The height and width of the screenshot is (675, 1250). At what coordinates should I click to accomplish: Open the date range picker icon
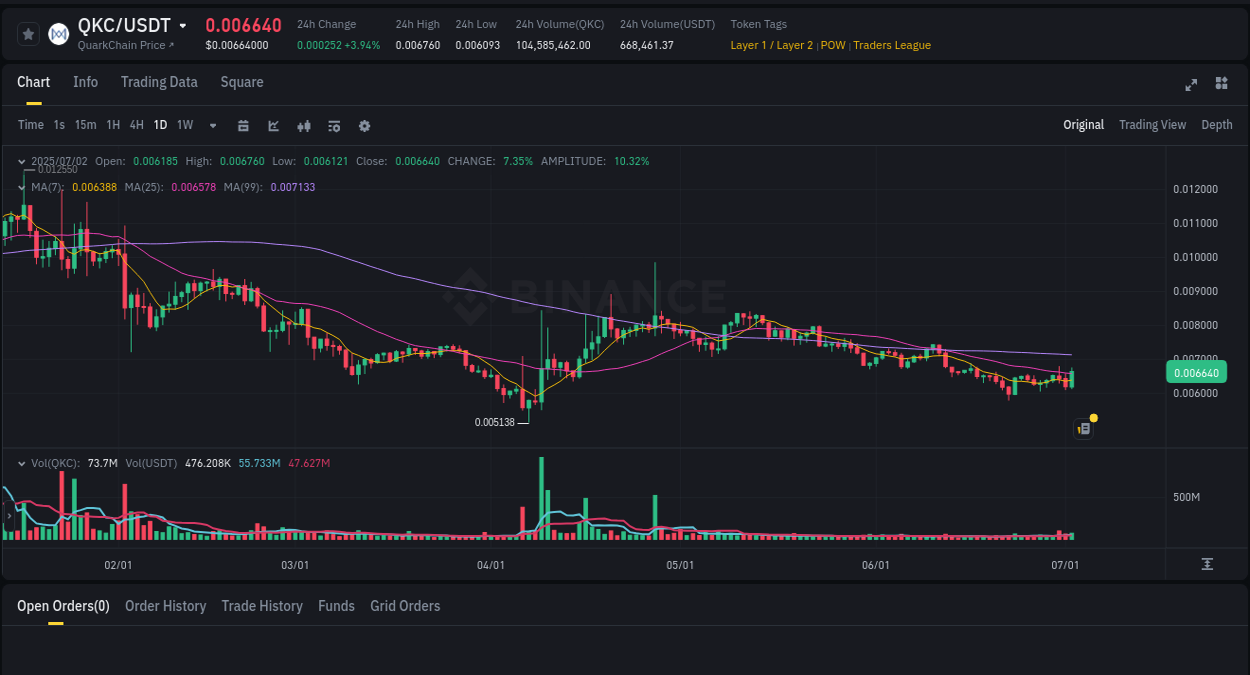point(243,126)
